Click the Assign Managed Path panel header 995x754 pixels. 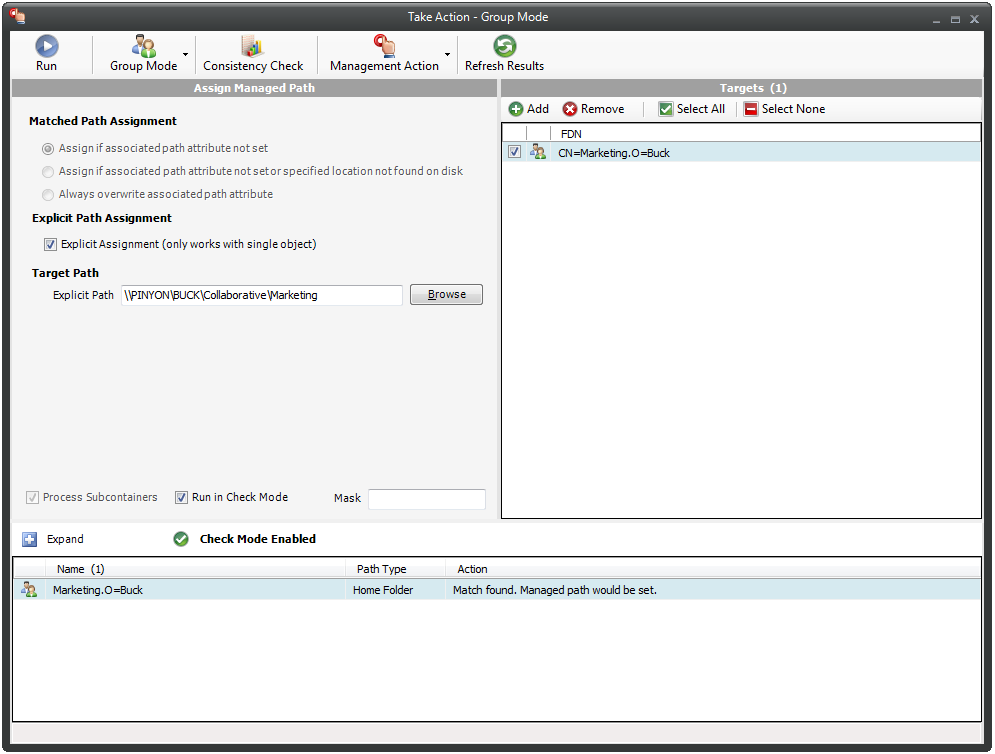click(x=254, y=88)
